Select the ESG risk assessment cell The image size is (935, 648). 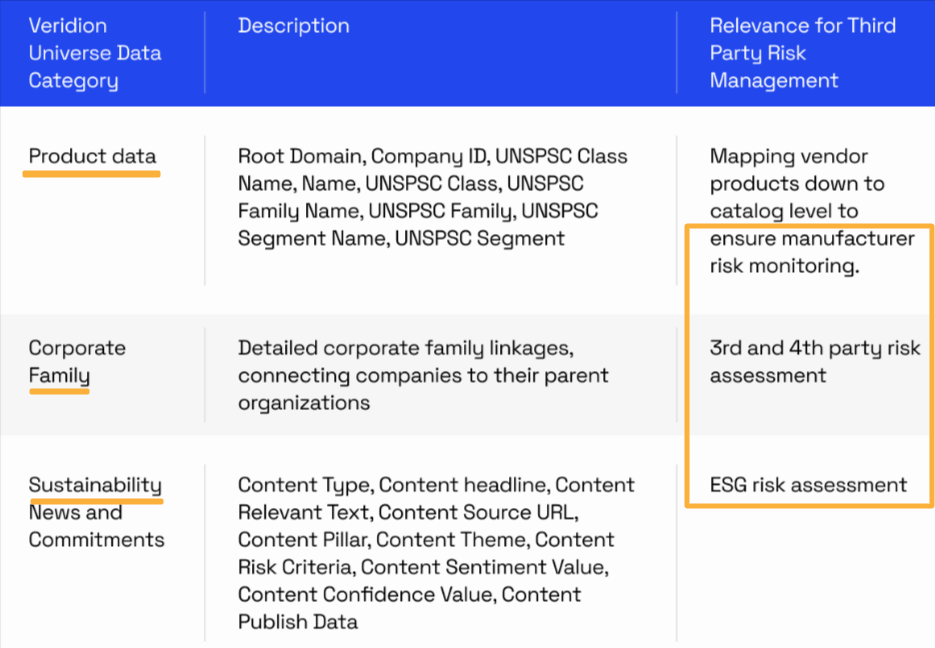(809, 485)
